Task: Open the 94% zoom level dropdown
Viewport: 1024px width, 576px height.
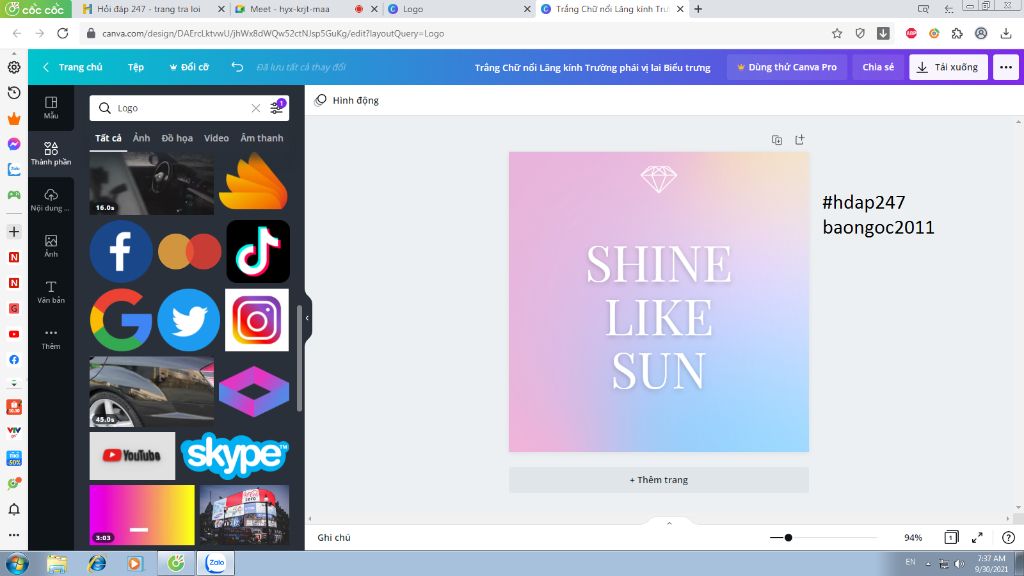Action: [913, 537]
